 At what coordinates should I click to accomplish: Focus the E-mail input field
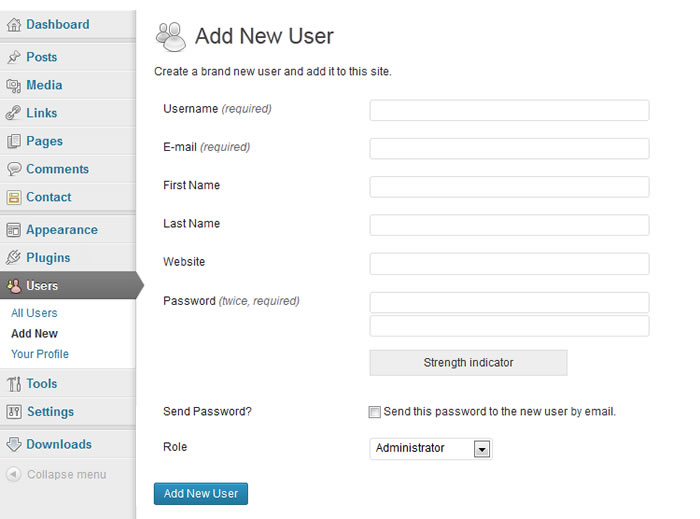click(x=509, y=148)
